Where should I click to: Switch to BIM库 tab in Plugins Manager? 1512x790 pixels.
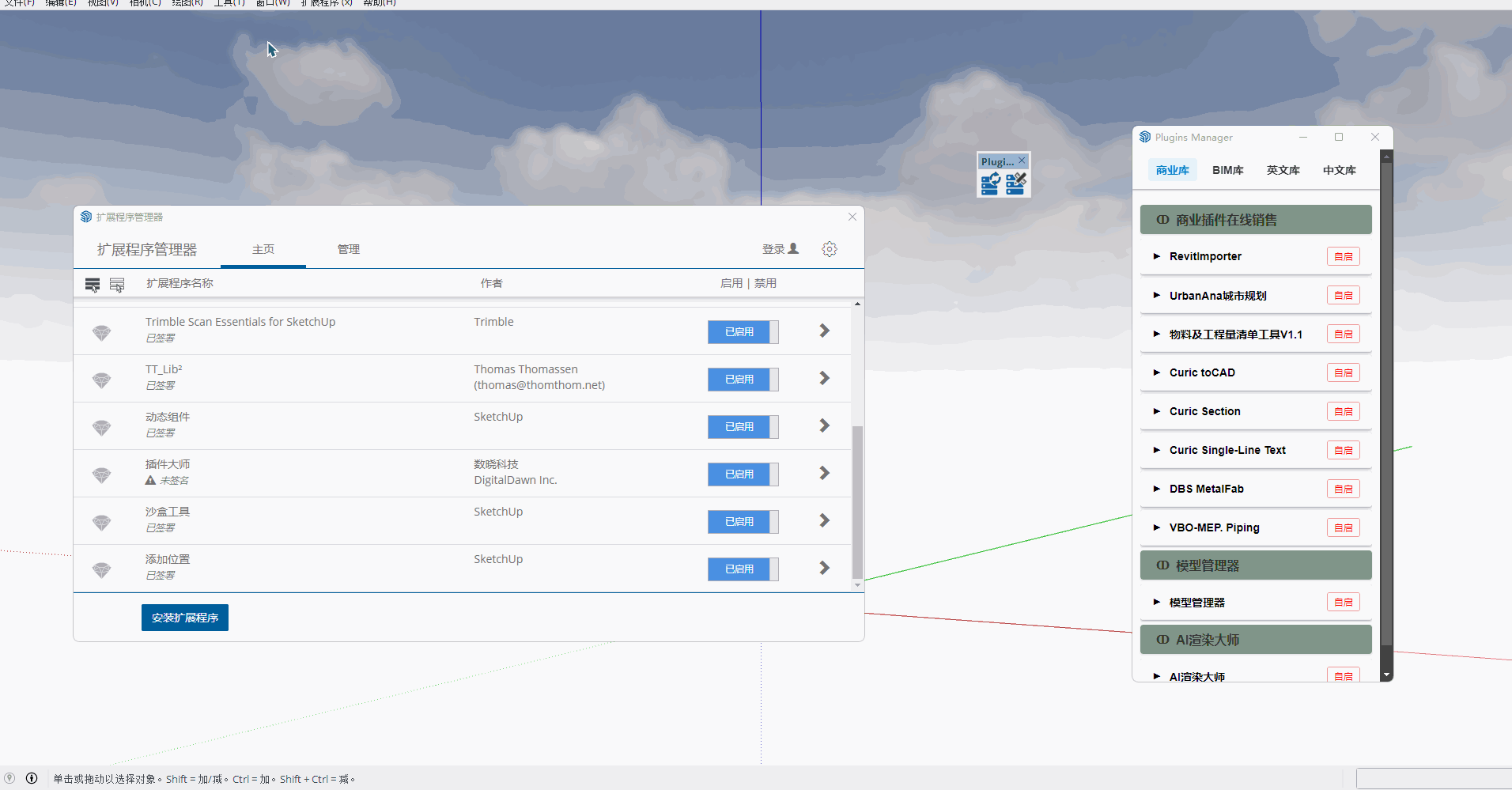tap(1227, 170)
